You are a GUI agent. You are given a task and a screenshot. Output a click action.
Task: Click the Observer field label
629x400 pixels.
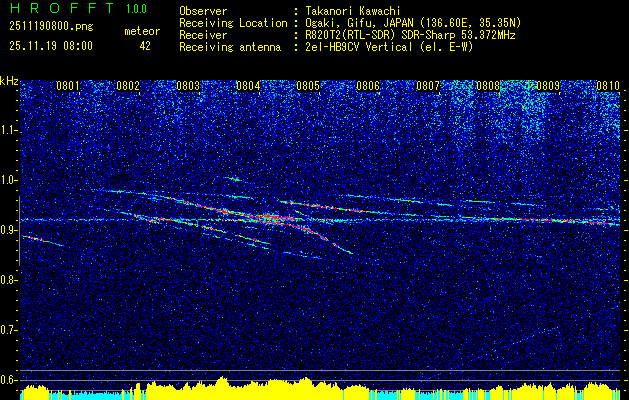(x=203, y=11)
